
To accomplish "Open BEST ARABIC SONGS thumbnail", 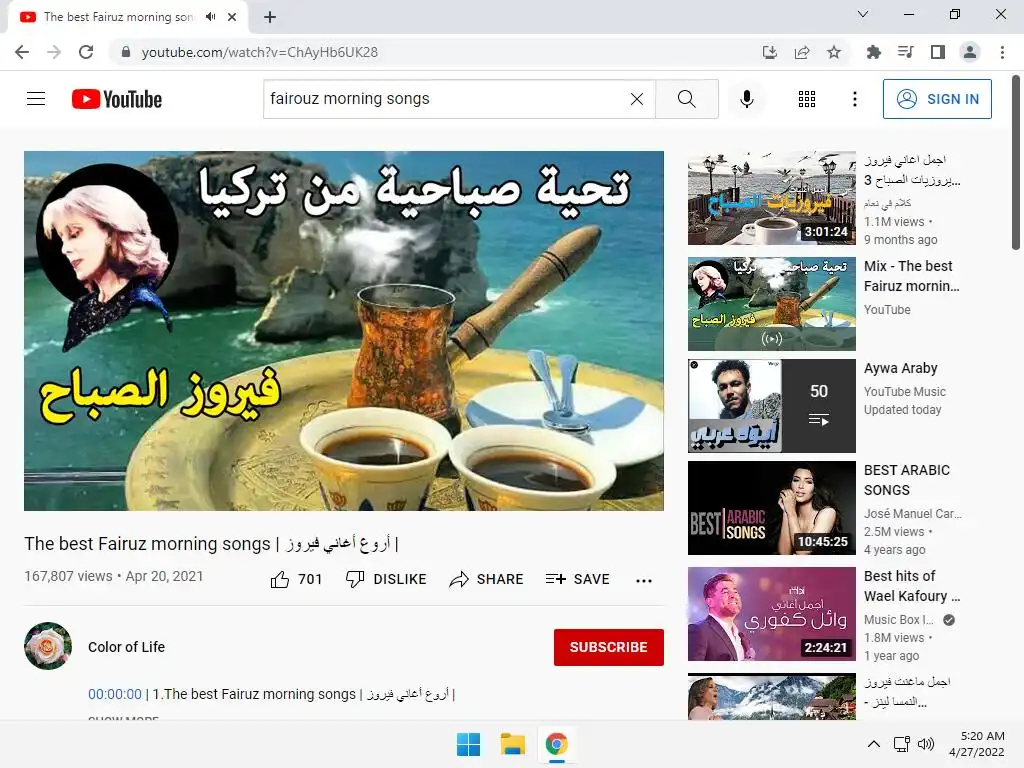I will [x=771, y=507].
